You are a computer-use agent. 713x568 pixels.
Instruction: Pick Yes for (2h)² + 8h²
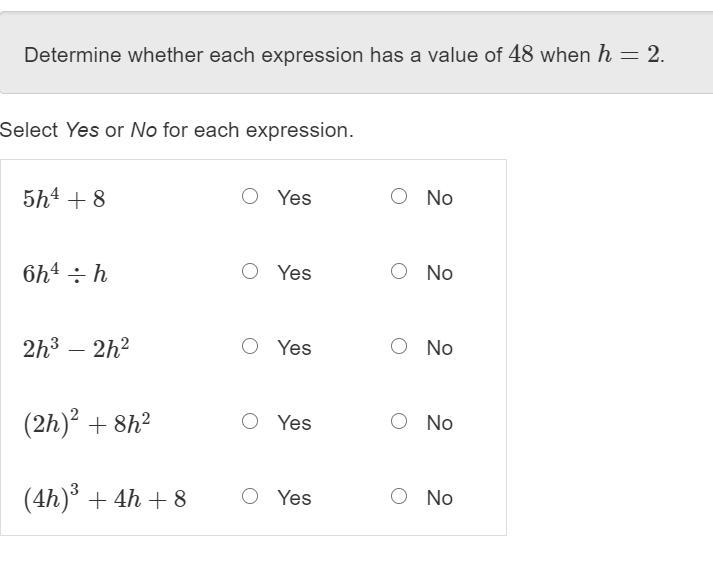[250, 422]
